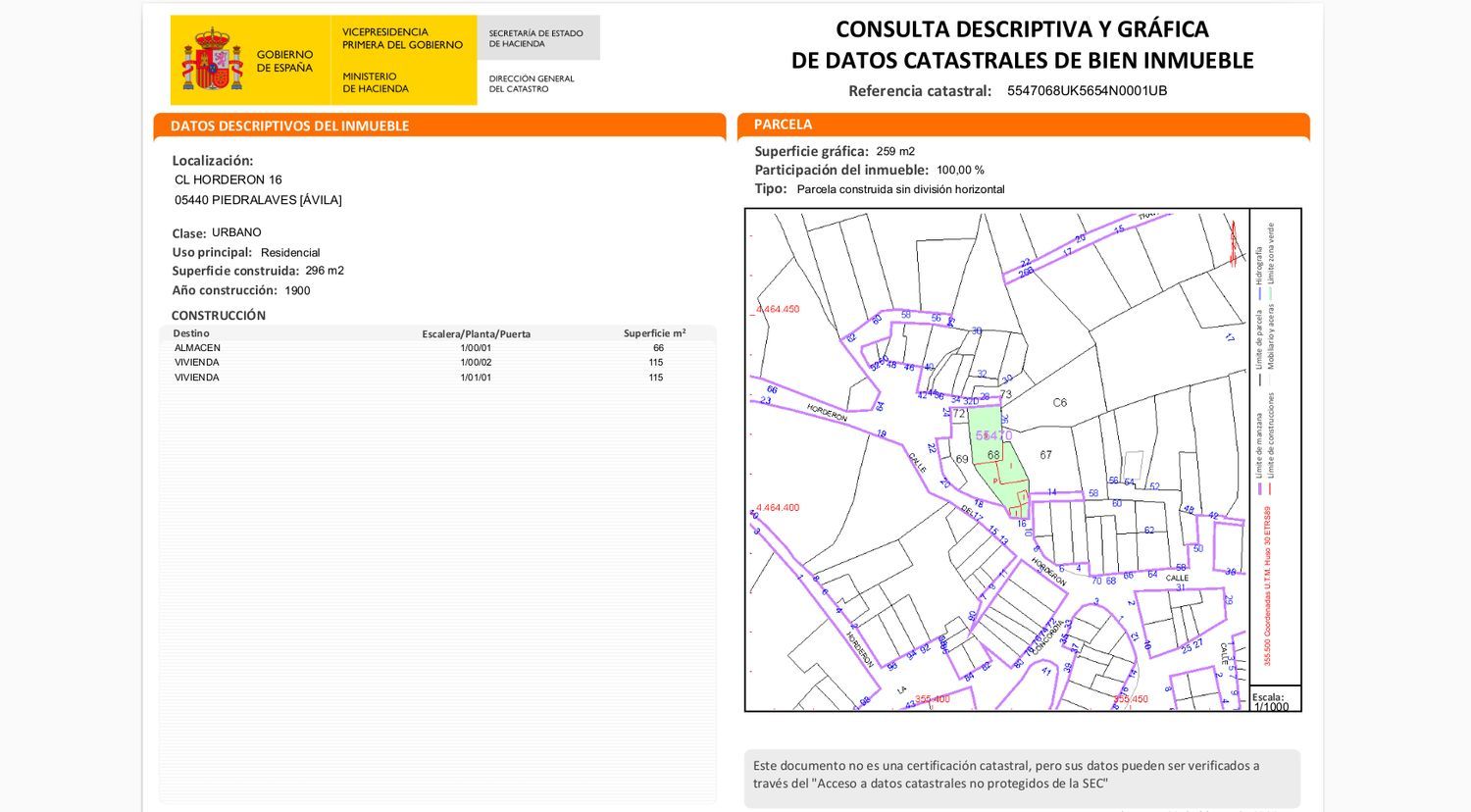Click the 'Clase:' label

(x=189, y=233)
